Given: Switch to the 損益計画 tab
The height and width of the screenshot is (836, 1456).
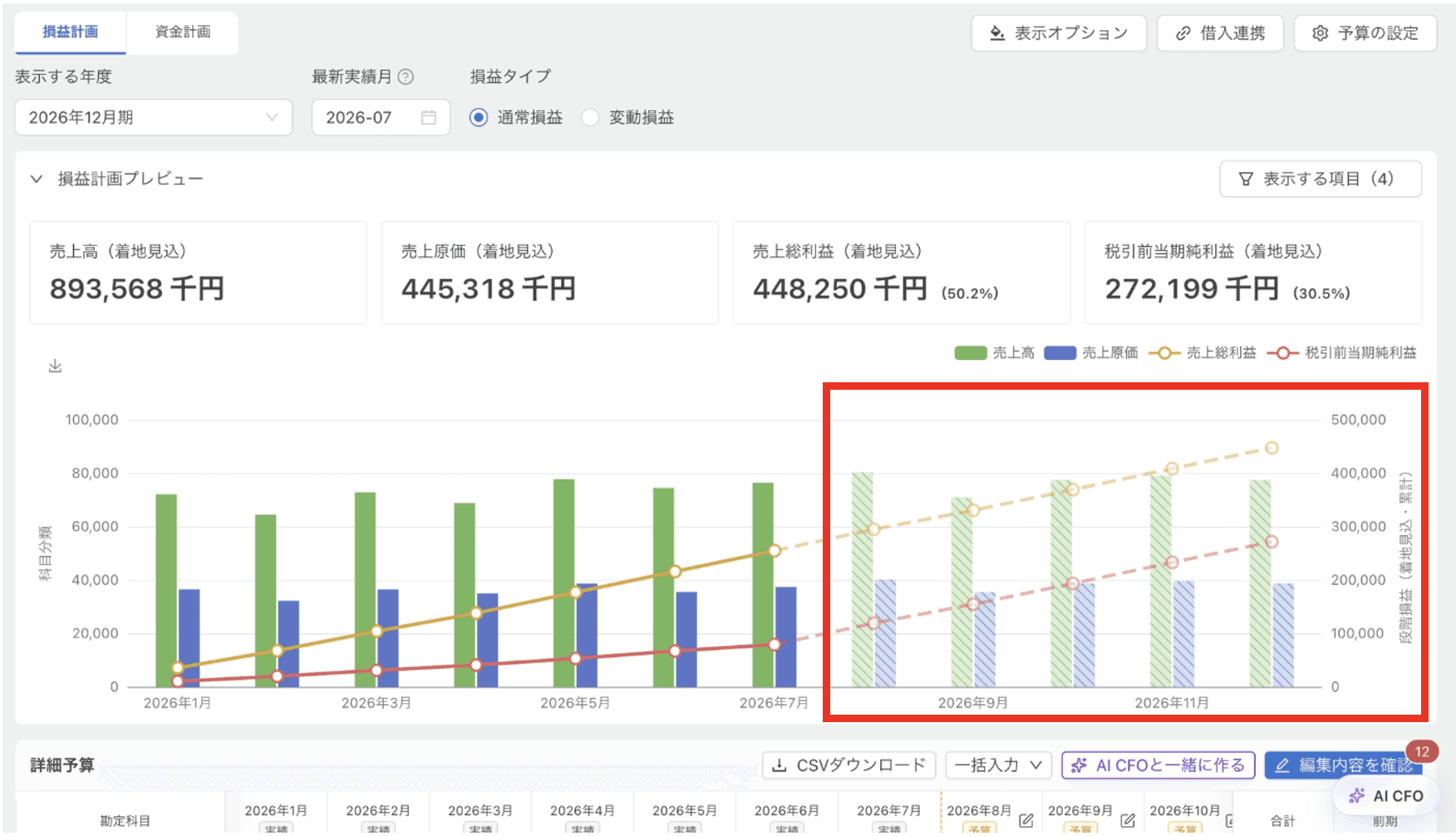Looking at the screenshot, I should tap(70, 32).
